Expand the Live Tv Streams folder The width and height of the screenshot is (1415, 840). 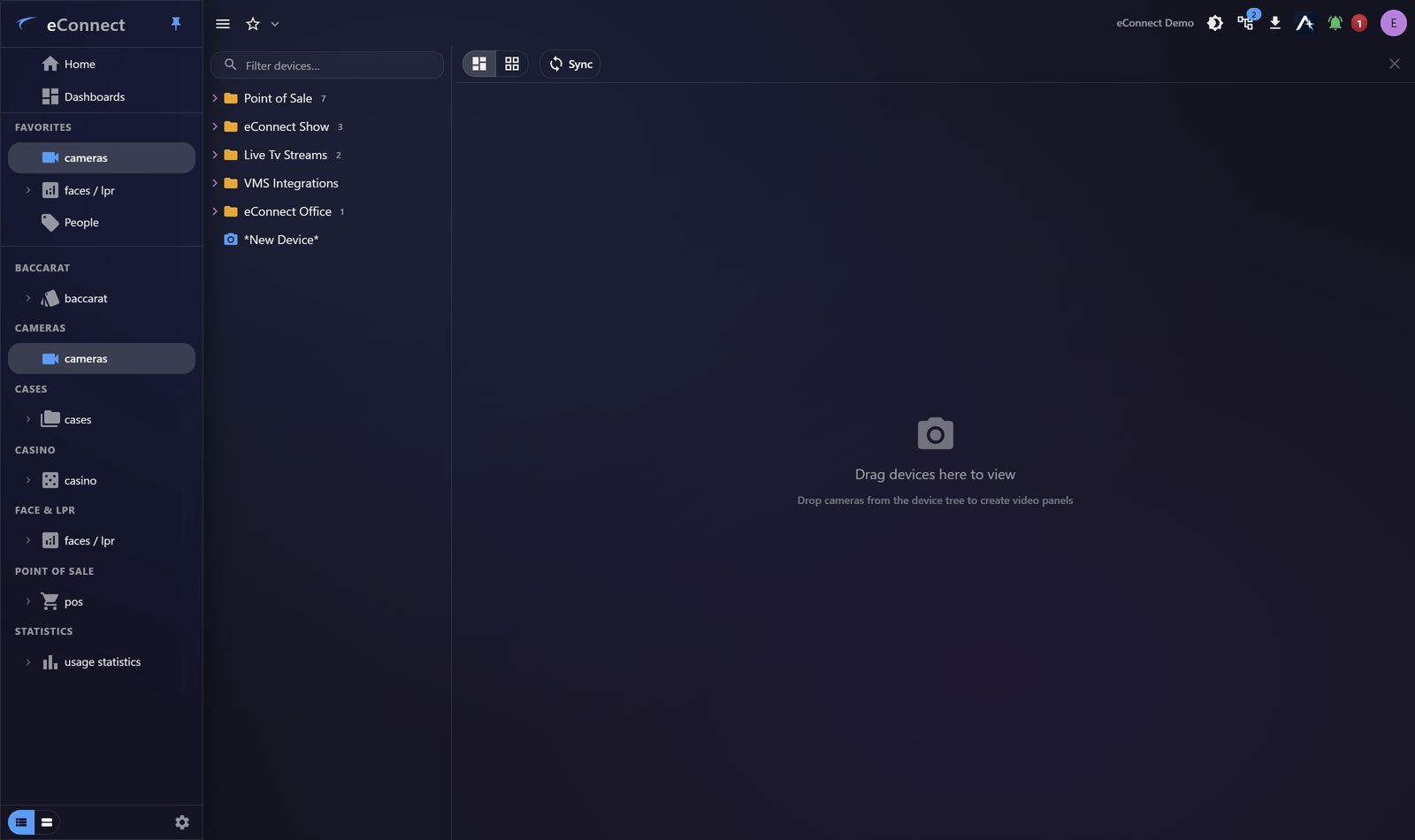(x=215, y=155)
